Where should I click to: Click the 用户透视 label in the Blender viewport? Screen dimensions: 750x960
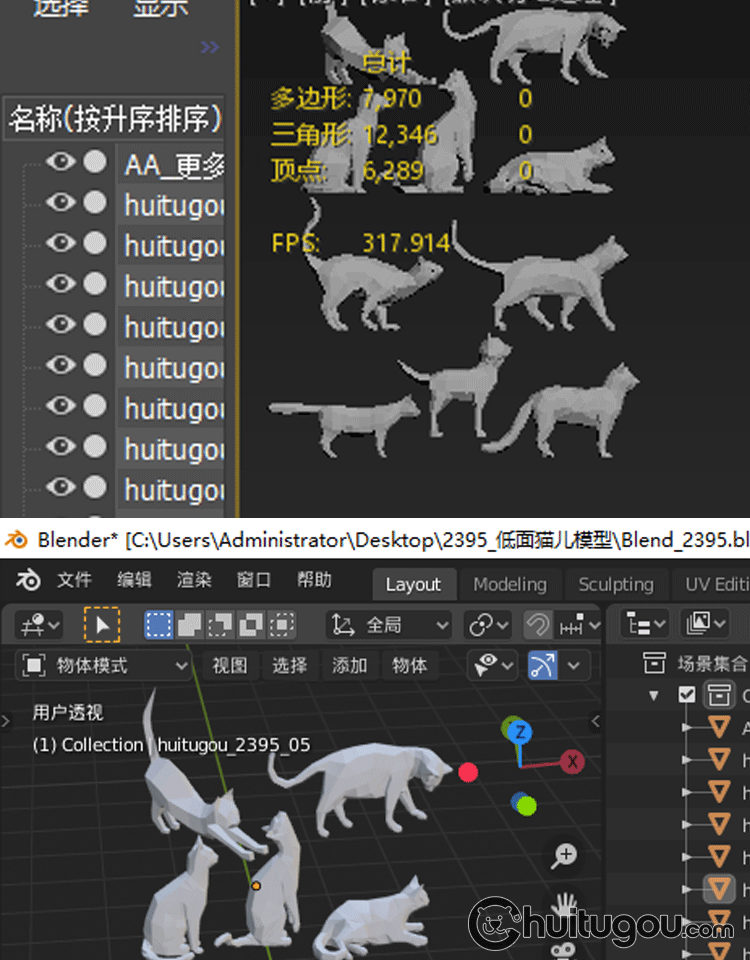(68, 712)
